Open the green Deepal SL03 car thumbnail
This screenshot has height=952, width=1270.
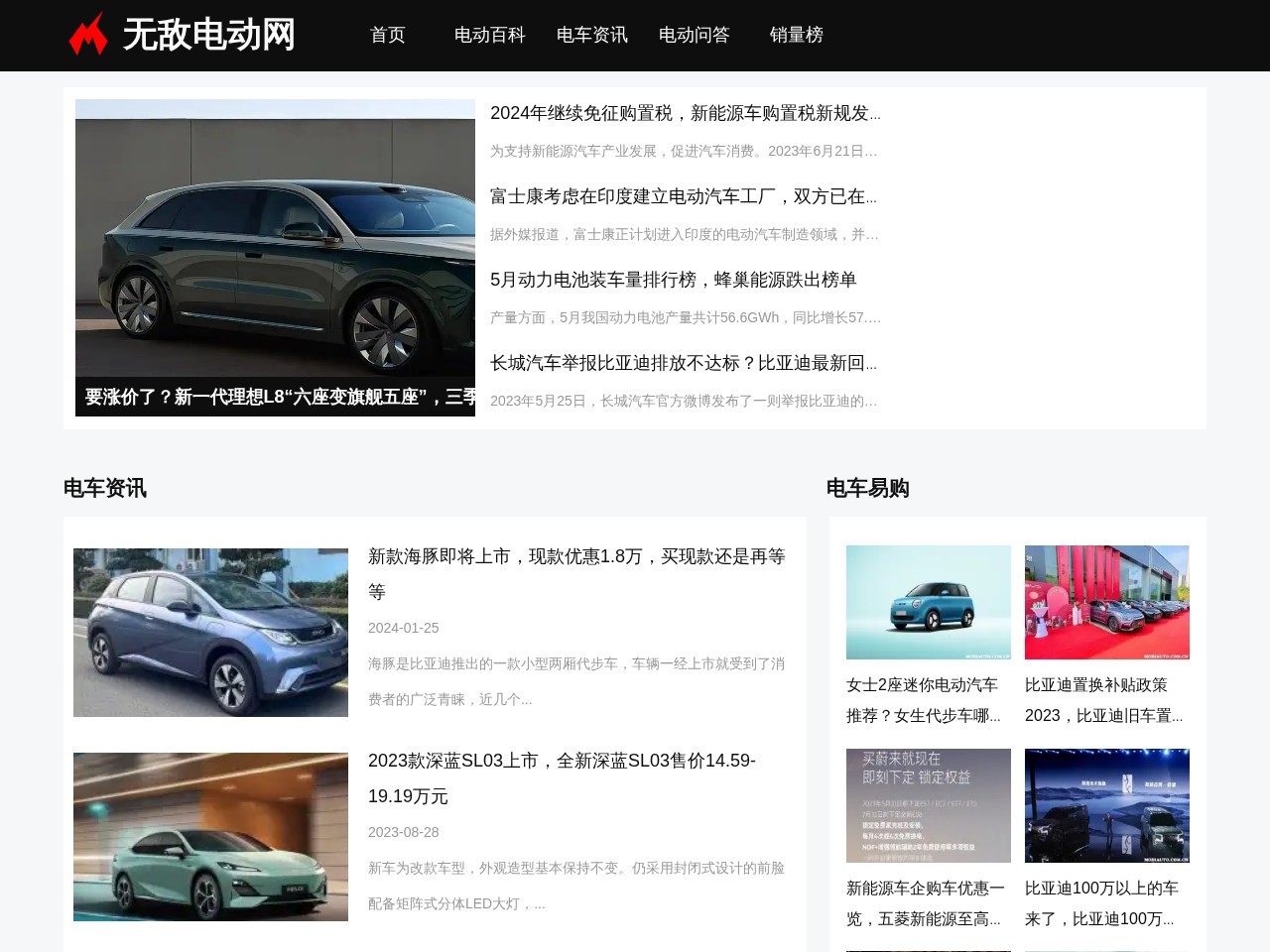210,837
